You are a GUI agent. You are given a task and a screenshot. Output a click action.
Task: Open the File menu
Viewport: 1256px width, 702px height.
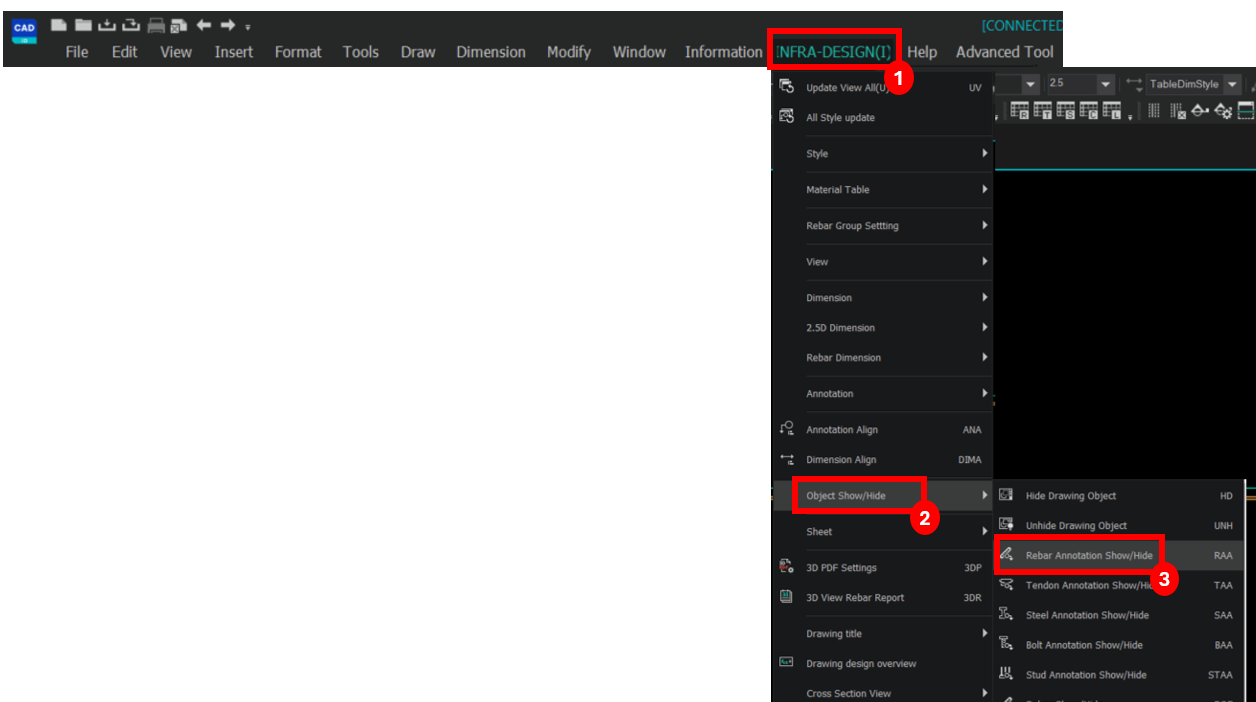pyautogui.click(x=77, y=52)
